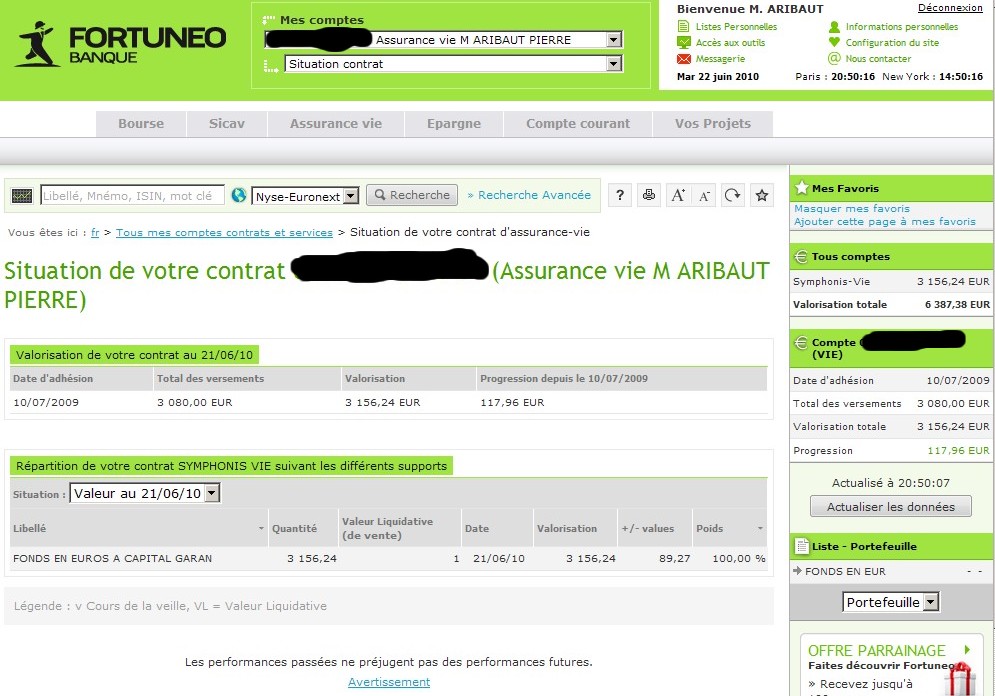Click the Nous contacter link text

(x=878, y=58)
